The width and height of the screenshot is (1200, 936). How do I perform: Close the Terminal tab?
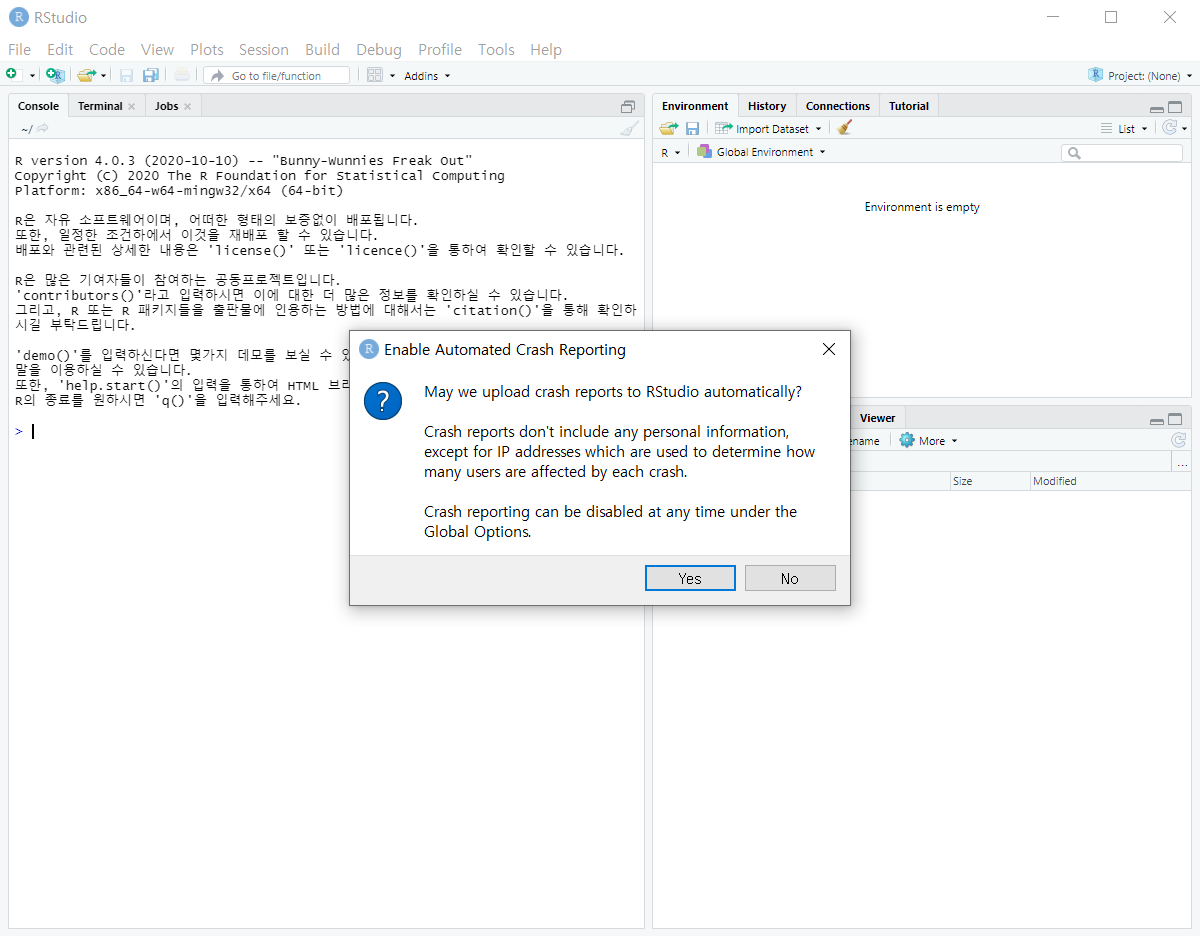pos(131,106)
